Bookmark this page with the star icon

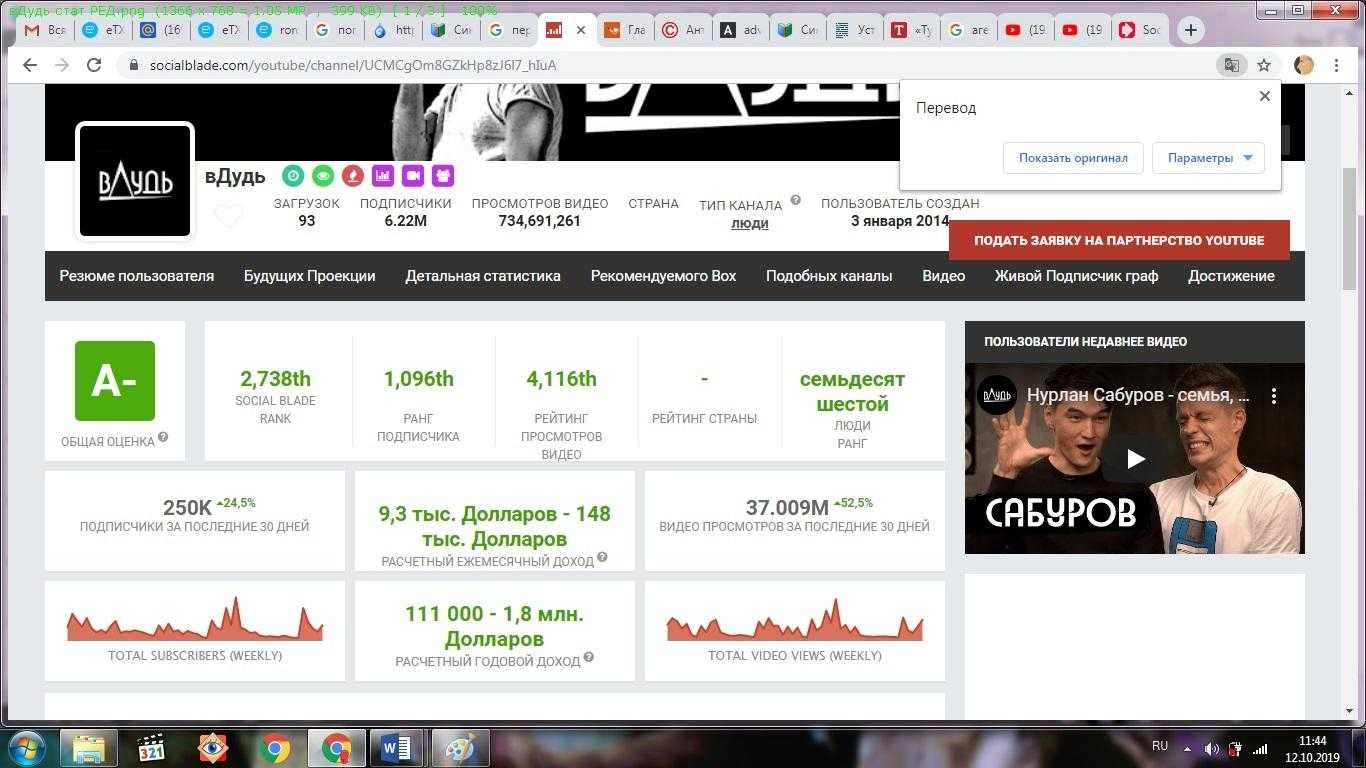click(x=1264, y=65)
